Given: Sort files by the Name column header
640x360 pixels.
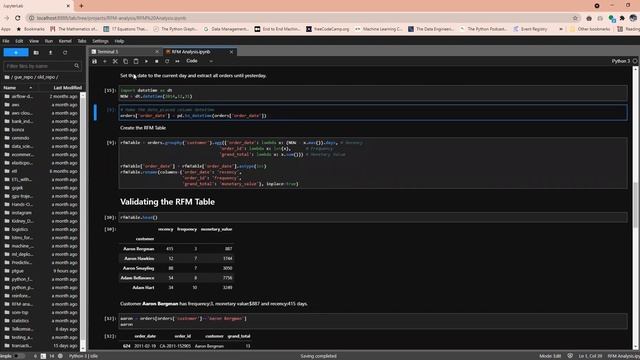Looking at the screenshot, I should pos(18,88).
